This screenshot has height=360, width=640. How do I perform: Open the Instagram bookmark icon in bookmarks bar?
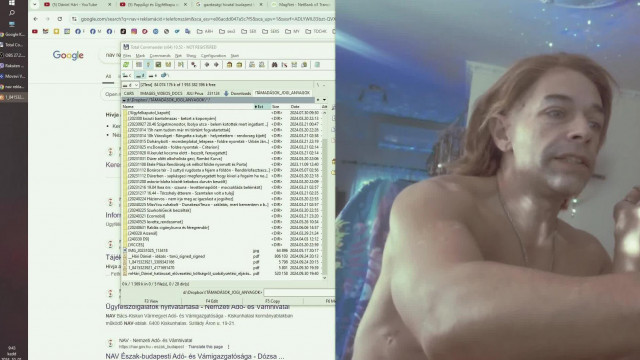pos(134,31)
